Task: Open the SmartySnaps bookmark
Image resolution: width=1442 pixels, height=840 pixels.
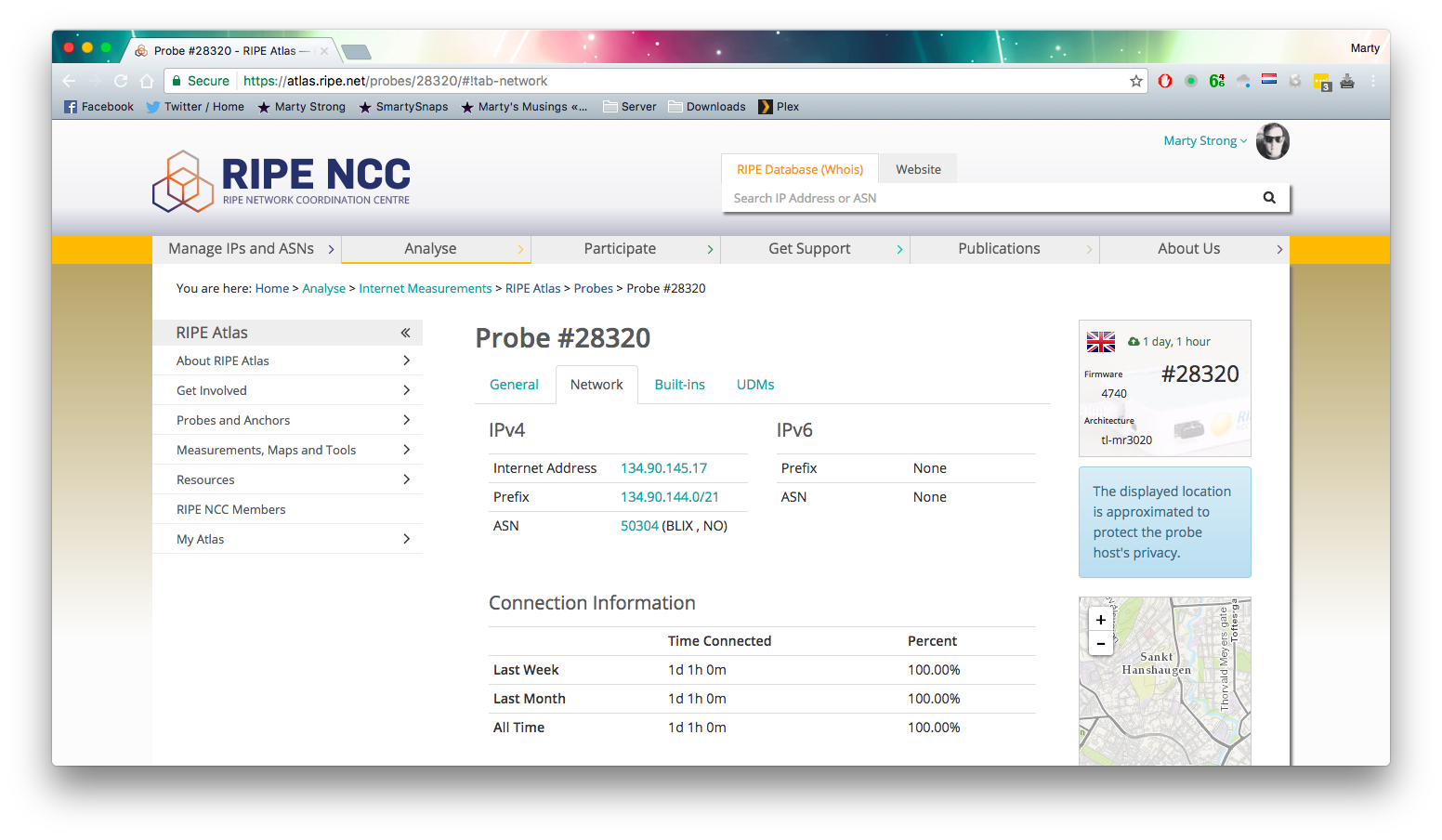Action: click(403, 107)
